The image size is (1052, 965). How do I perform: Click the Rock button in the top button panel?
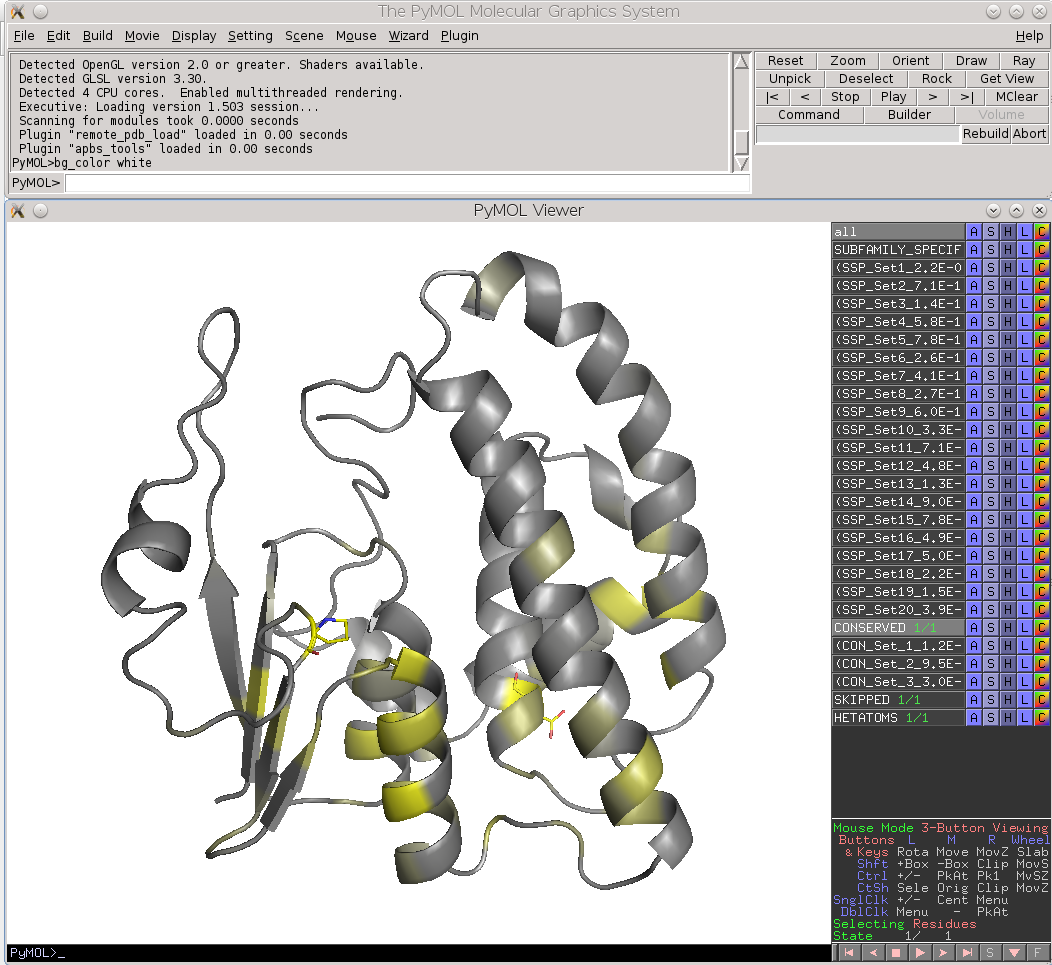937,79
